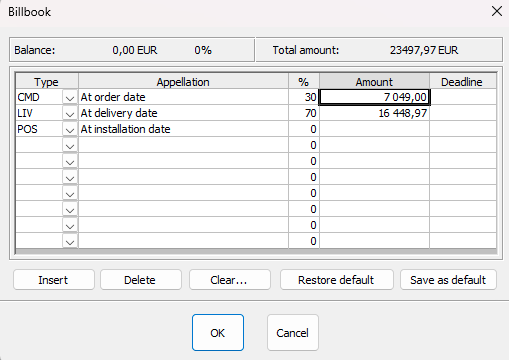Select the 70 percent cell
This screenshot has width=509, height=360.
point(304,113)
